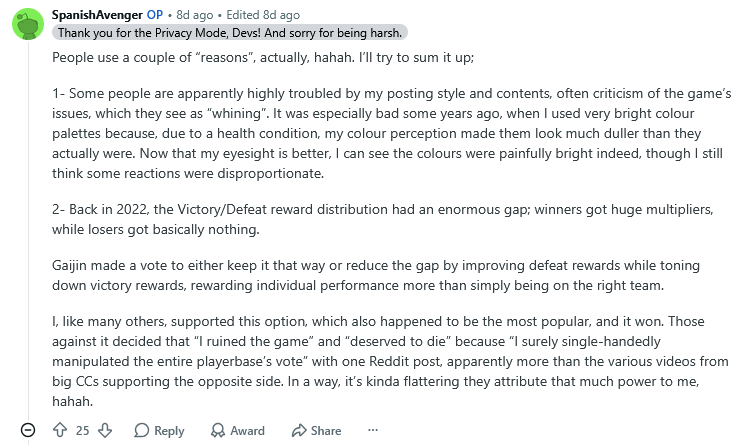The image size is (750, 445).
Task: Click the Reply speech bubble button
Action: (x=159, y=431)
